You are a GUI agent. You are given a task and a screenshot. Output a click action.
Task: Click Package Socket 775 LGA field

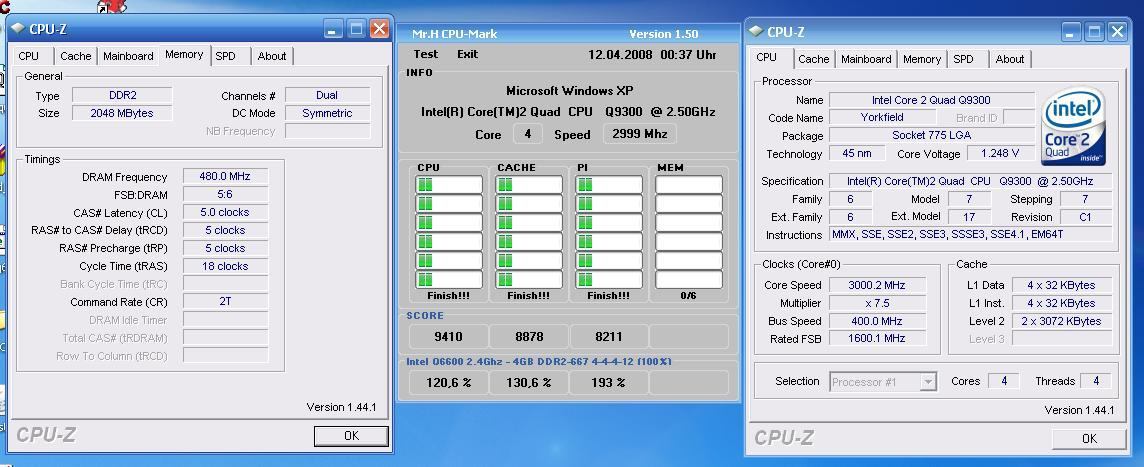coord(932,136)
